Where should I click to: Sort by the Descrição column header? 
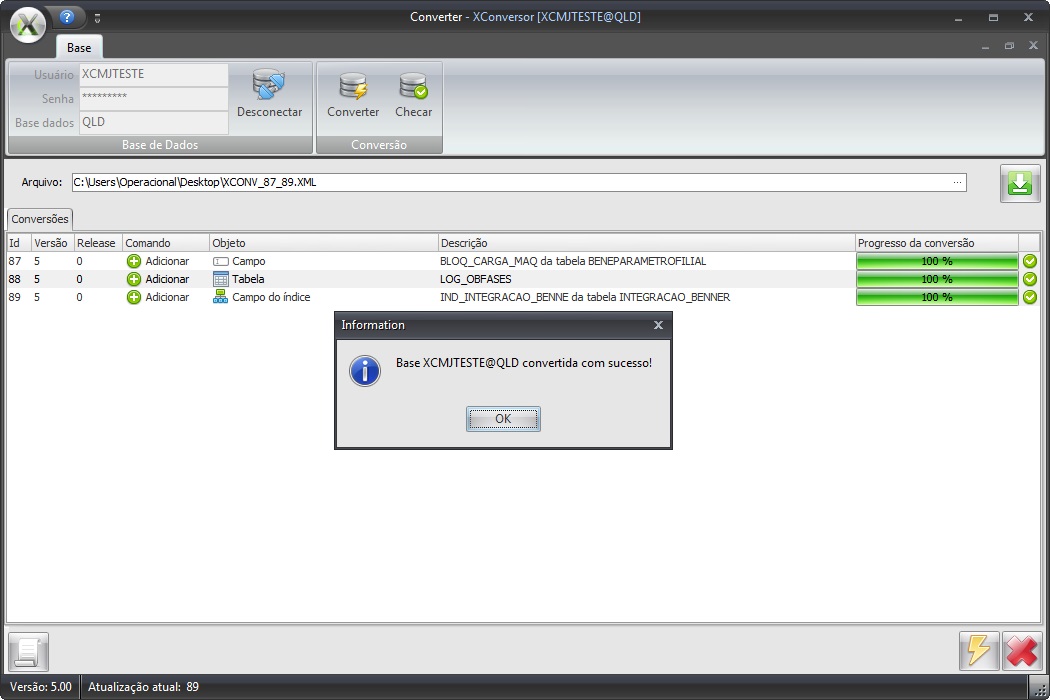[646, 243]
